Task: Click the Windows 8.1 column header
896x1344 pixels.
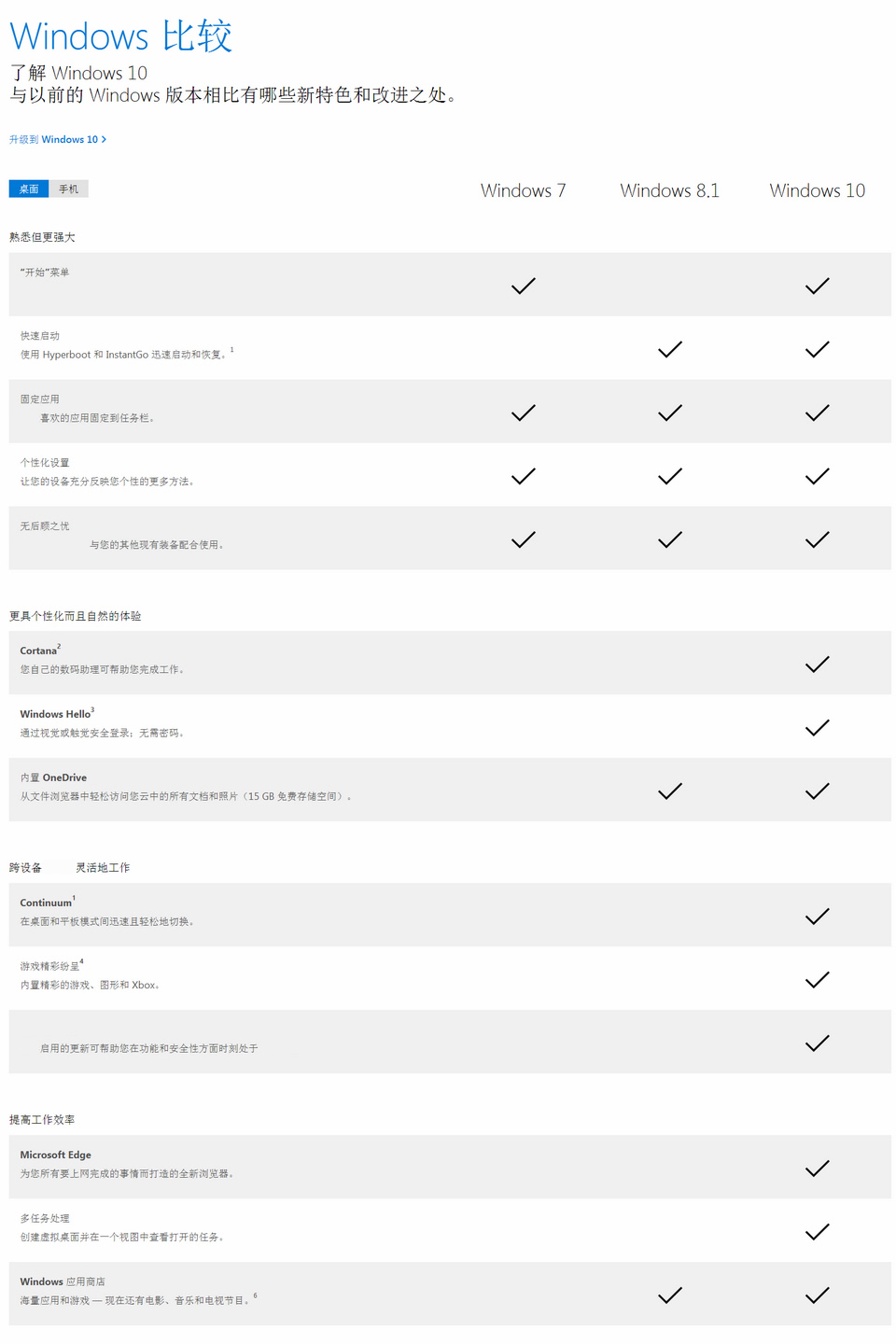Action: point(670,191)
